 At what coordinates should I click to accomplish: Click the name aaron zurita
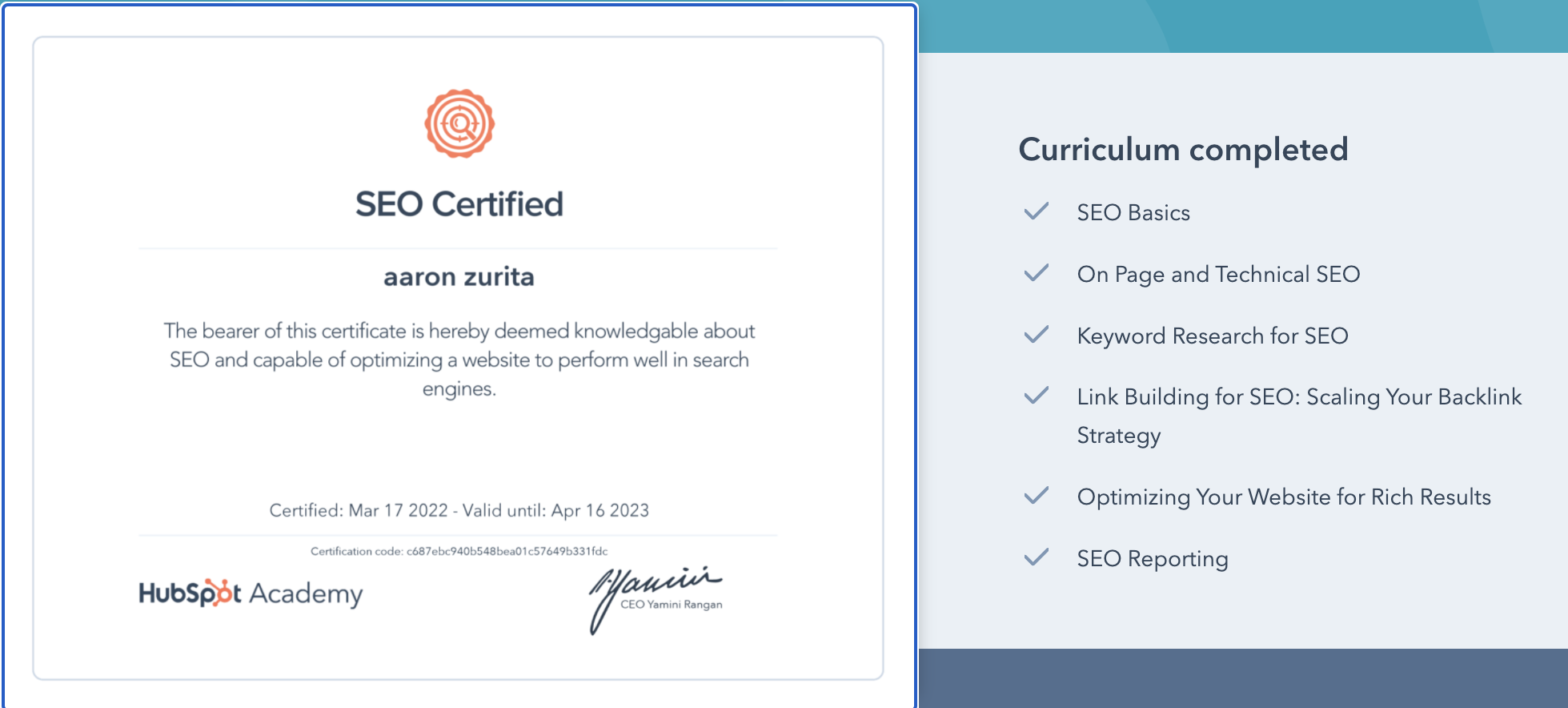click(459, 277)
